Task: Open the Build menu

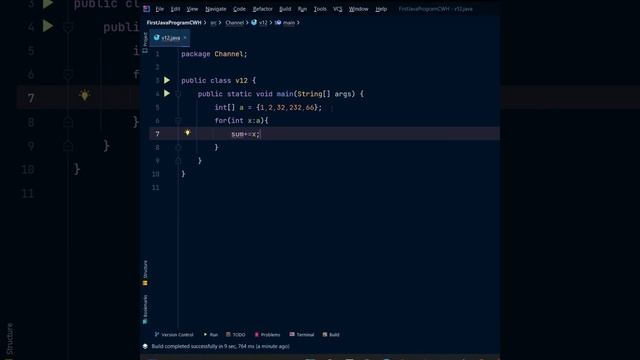Action: point(285,9)
